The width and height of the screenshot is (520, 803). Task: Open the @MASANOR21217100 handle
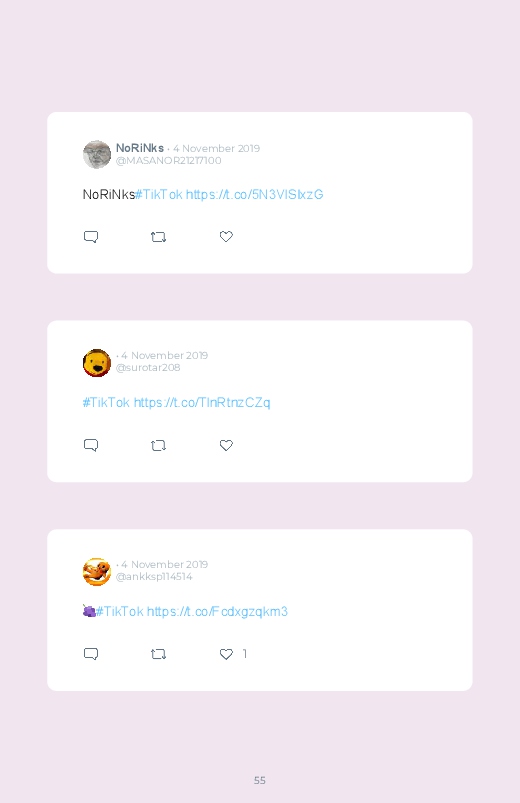(169, 161)
